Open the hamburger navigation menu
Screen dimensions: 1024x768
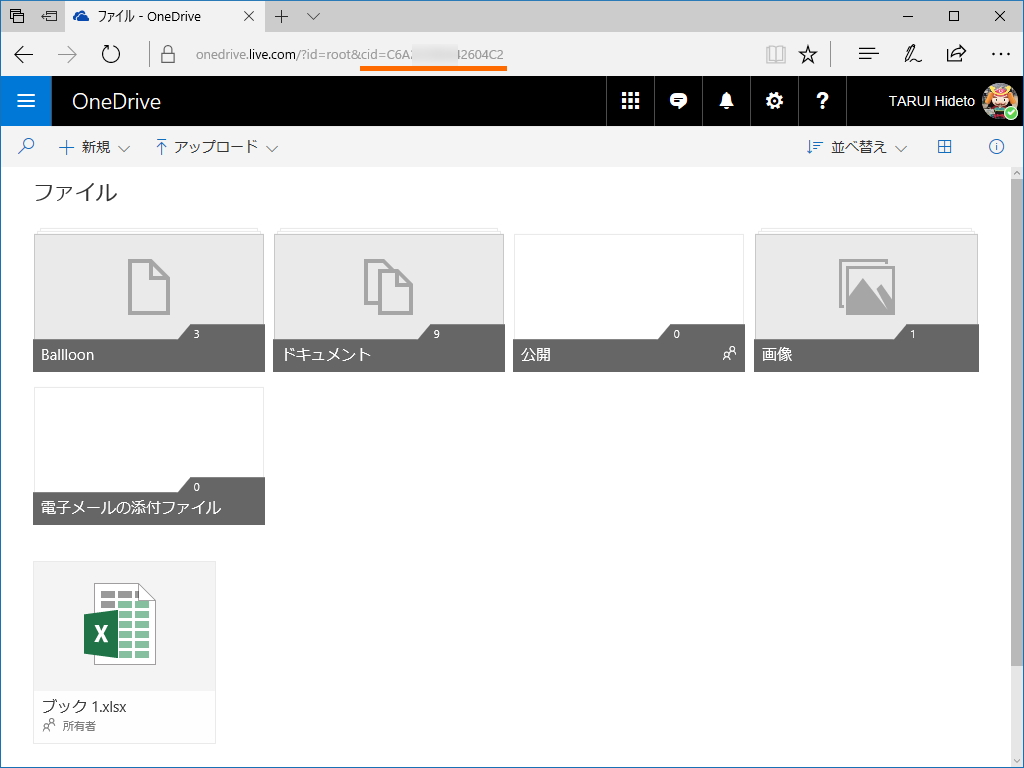pos(26,101)
